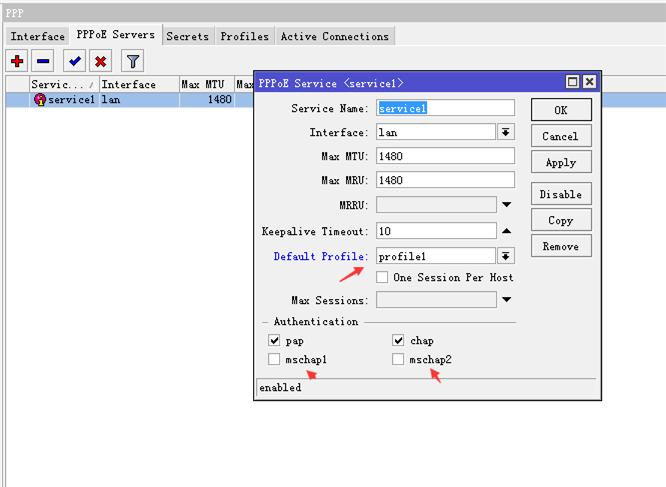Close the PPPoE Service dialog
This screenshot has width=666, height=487.
(x=589, y=83)
